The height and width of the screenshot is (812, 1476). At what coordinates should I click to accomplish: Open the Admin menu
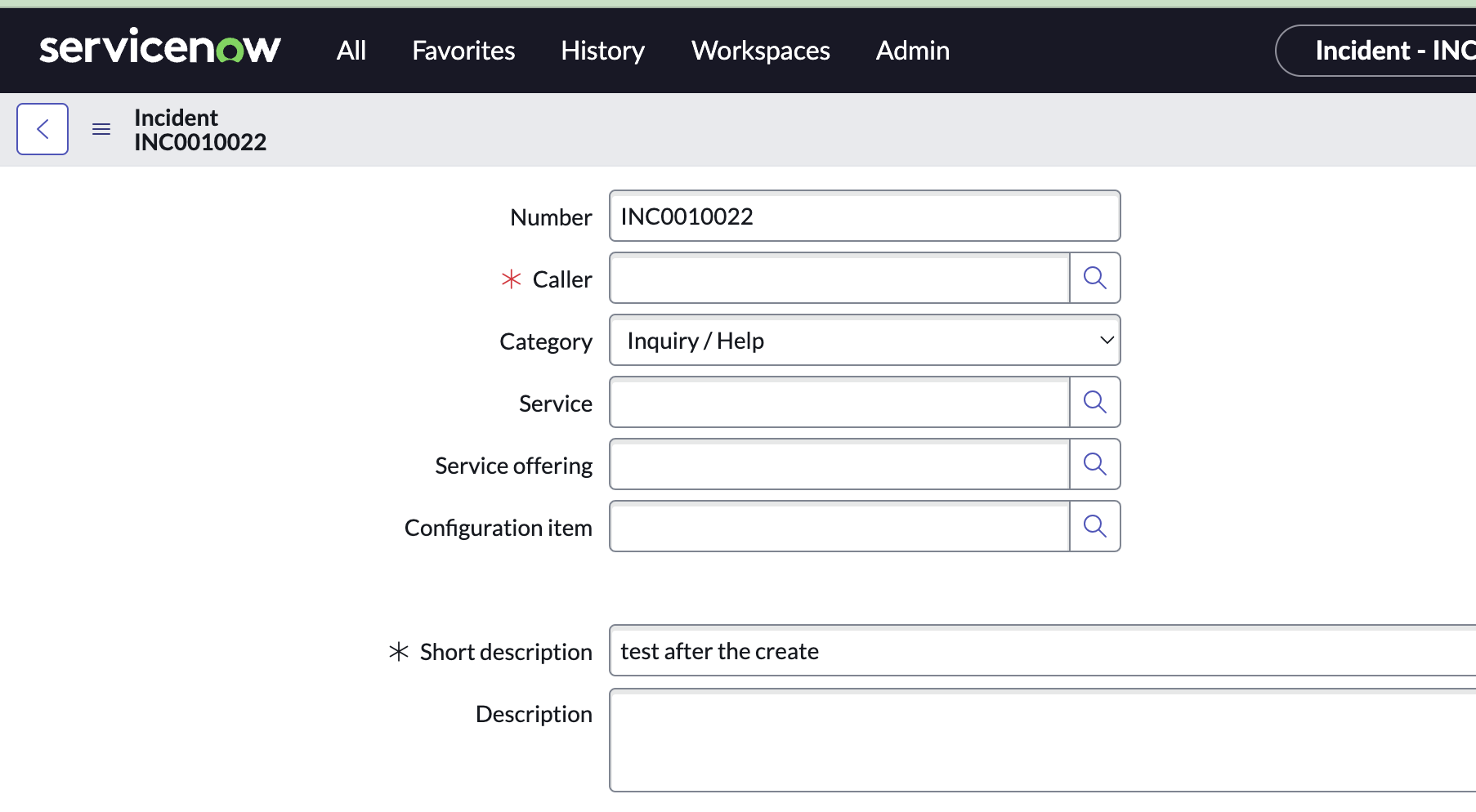912,50
